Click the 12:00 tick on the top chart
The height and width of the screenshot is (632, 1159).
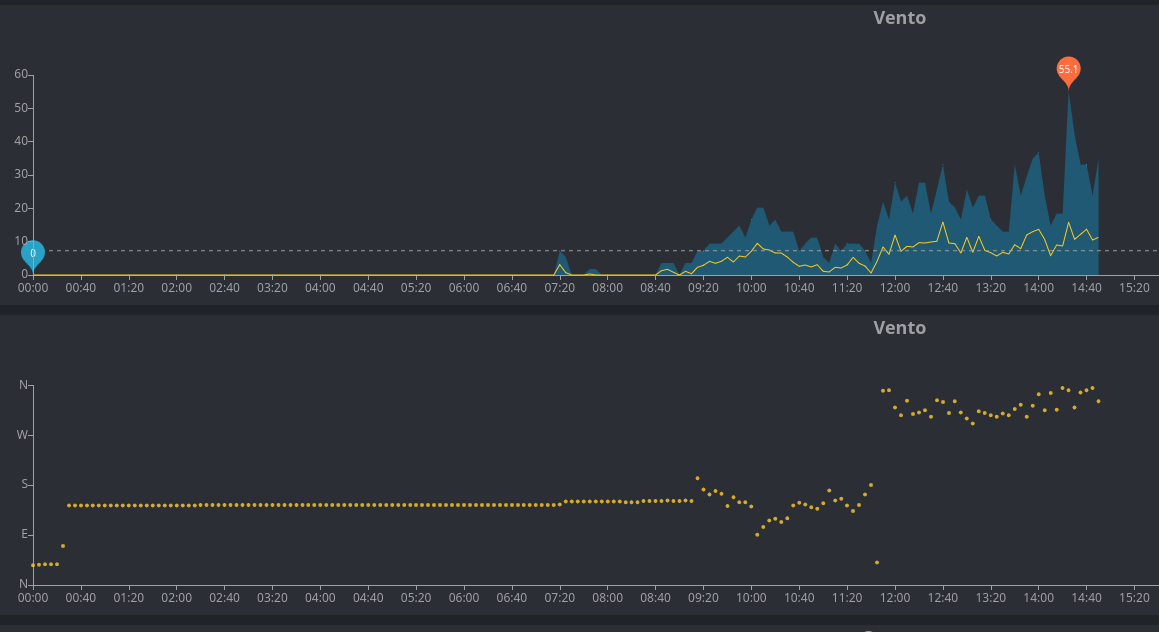coord(894,288)
